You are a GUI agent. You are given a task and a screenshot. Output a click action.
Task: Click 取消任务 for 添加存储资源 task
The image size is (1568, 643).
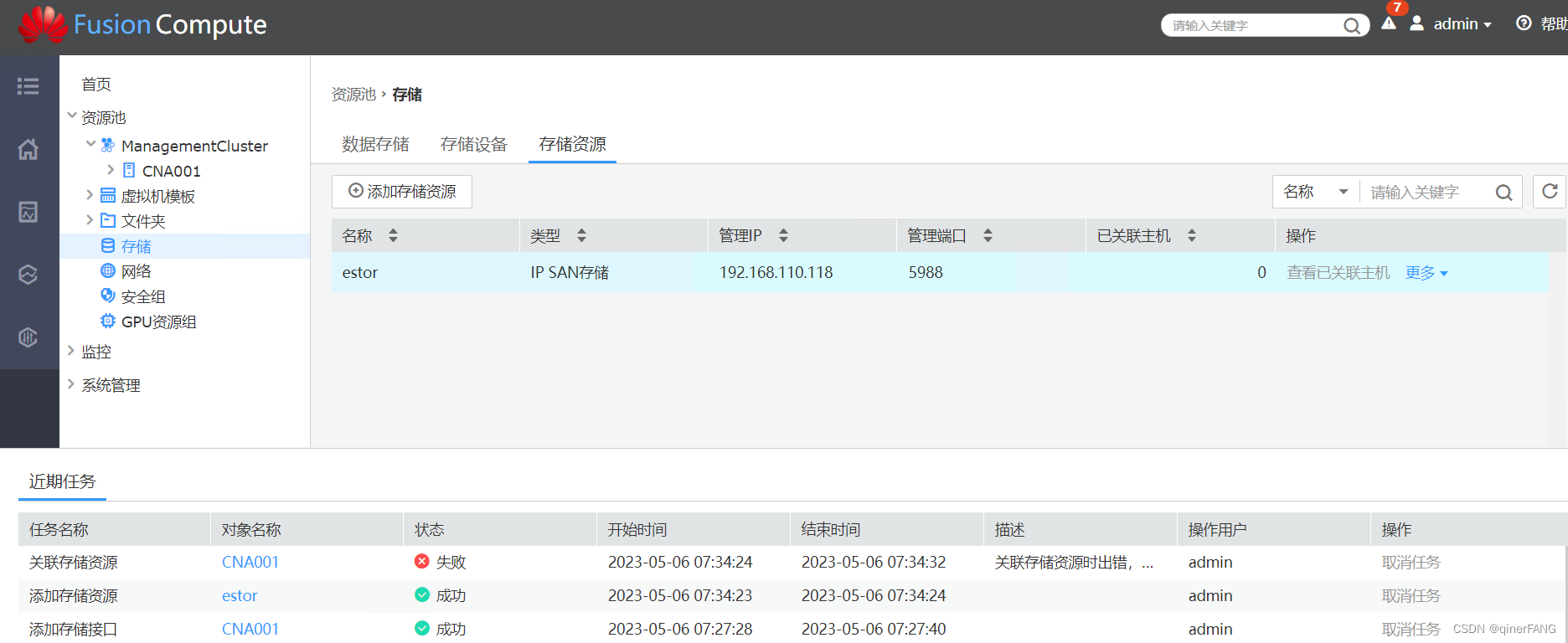tap(1411, 596)
